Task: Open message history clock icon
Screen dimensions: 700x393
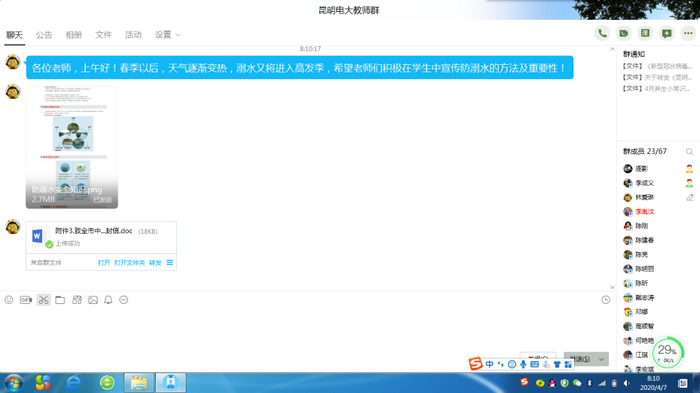Action: pos(606,300)
